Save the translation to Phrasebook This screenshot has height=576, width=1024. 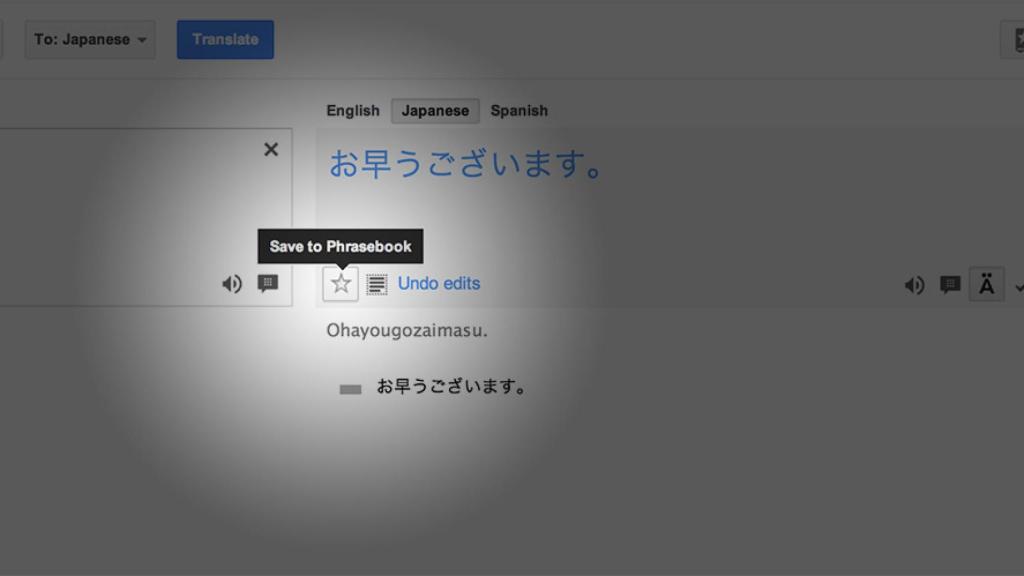[339, 283]
